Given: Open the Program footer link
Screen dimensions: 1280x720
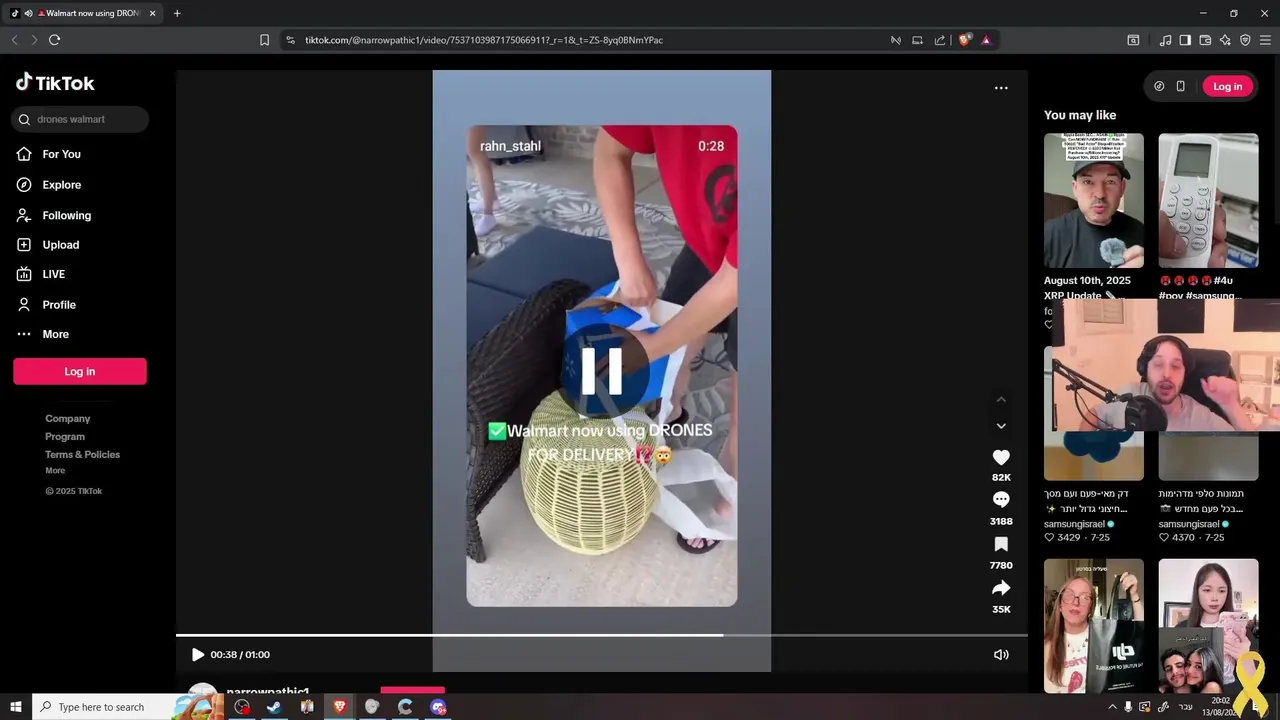Looking at the screenshot, I should coord(65,437).
